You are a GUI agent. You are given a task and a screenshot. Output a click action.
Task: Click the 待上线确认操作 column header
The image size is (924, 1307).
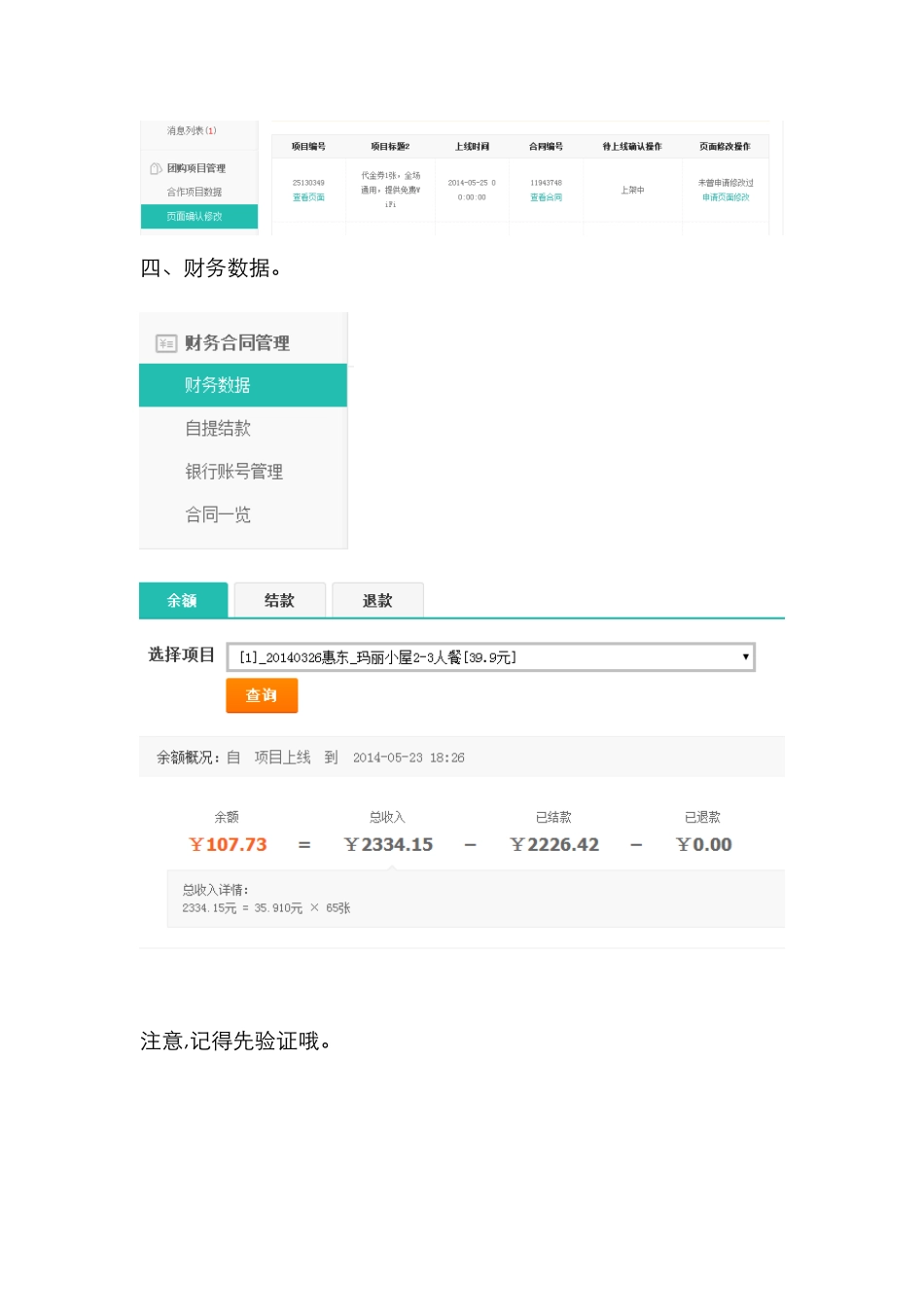632,147
